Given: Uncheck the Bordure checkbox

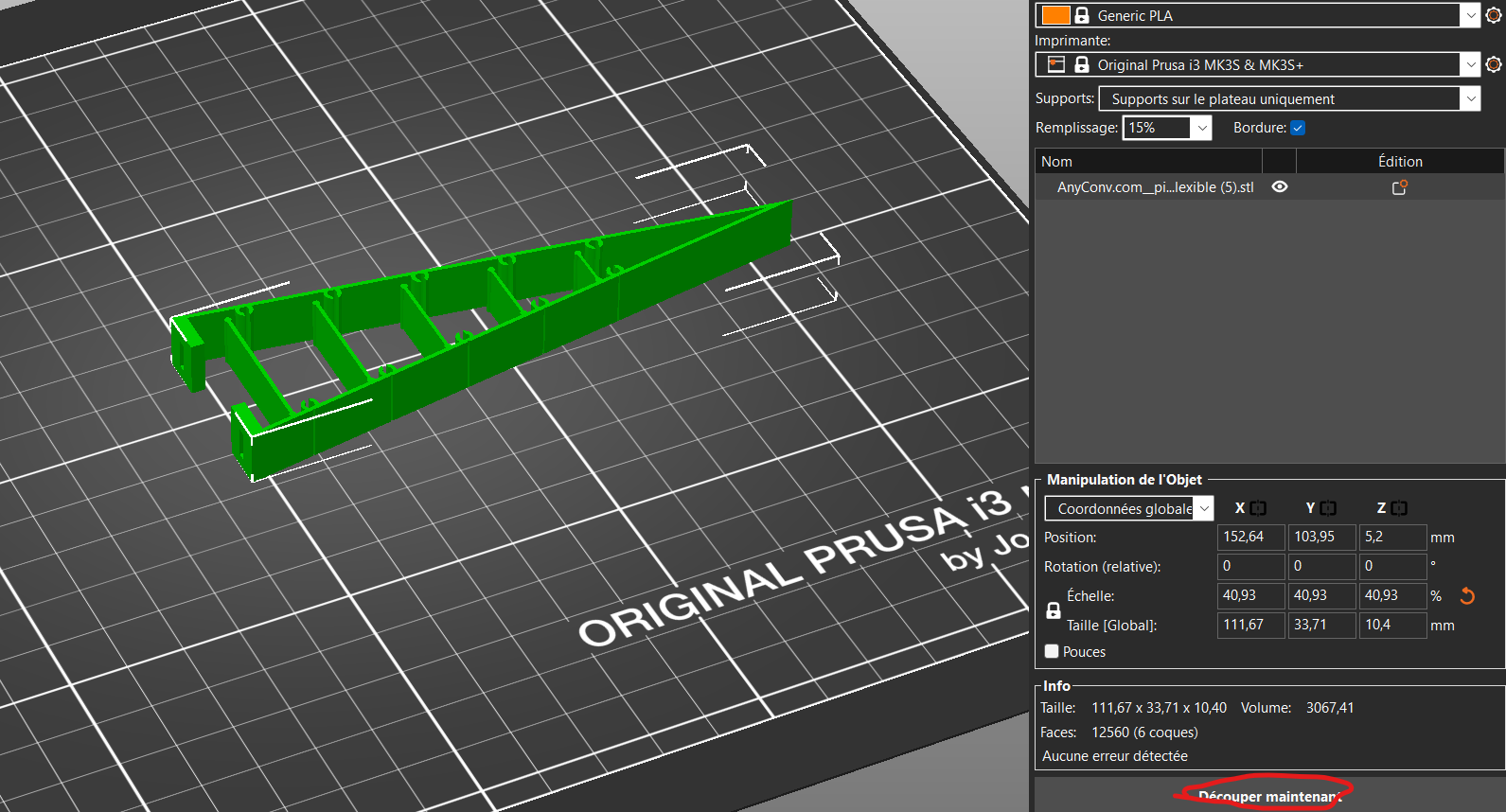Looking at the screenshot, I should (x=1298, y=128).
